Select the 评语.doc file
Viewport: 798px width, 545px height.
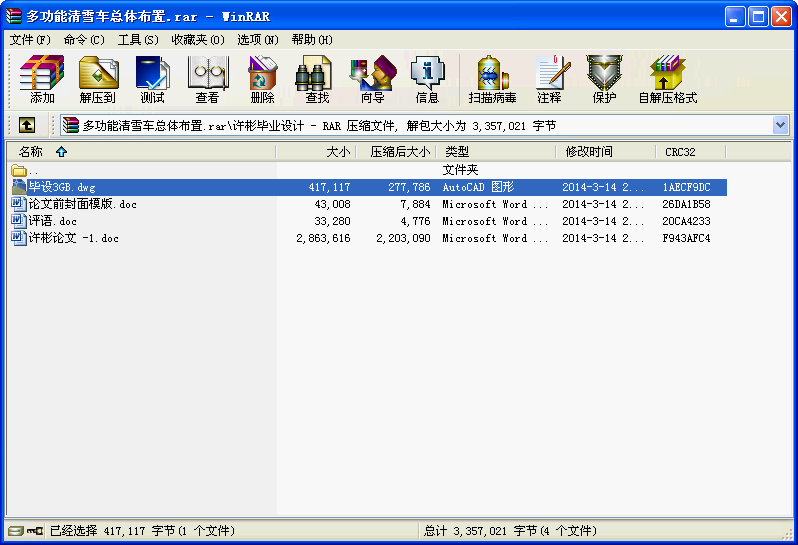(x=52, y=221)
